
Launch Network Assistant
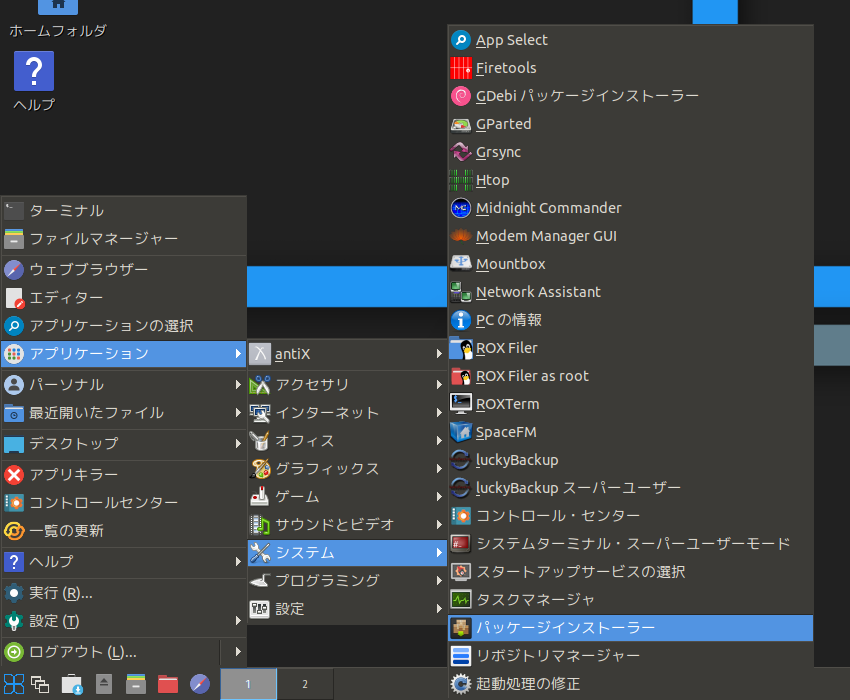[x=630, y=292]
